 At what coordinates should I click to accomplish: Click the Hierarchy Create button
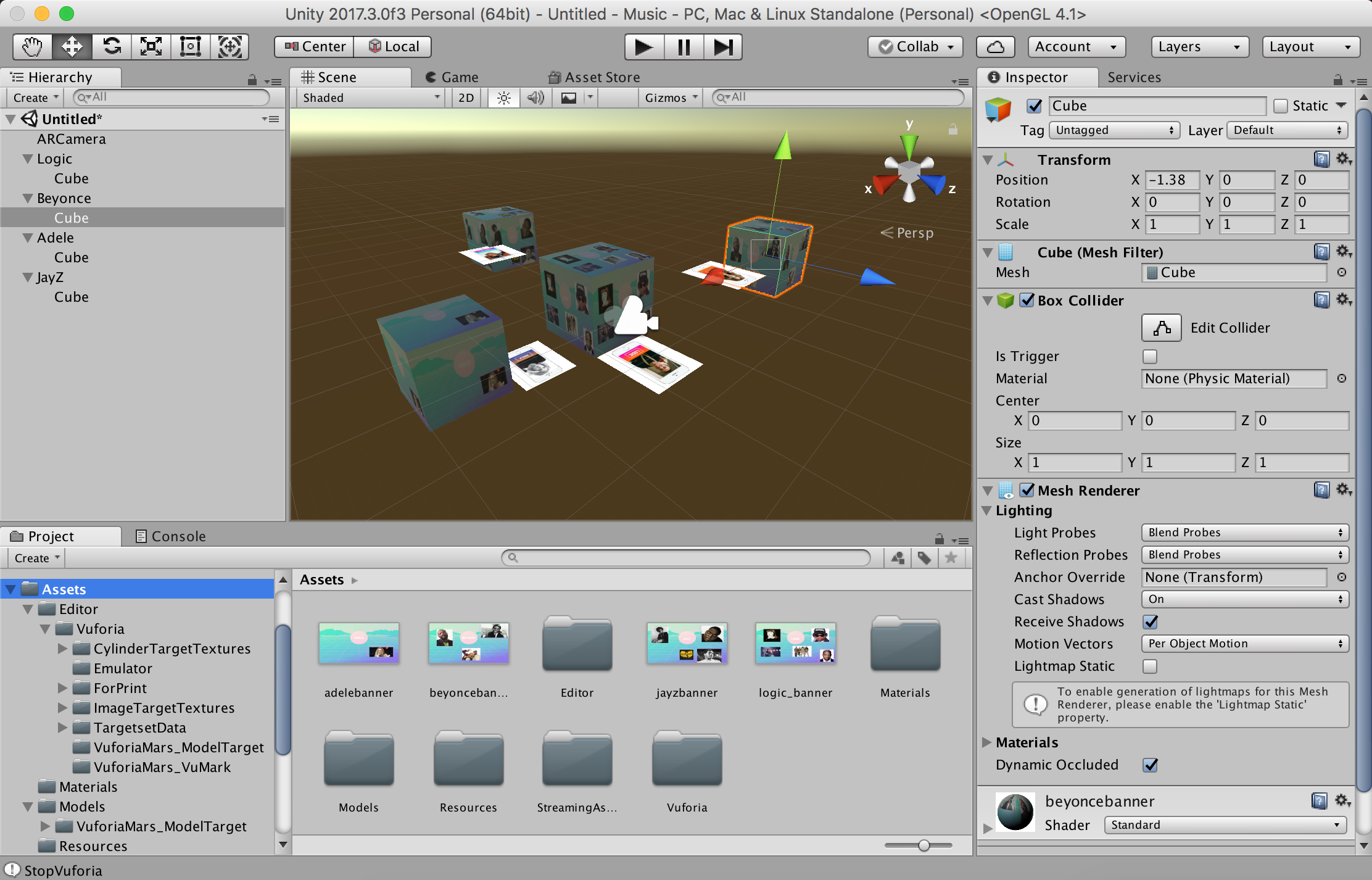click(35, 98)
